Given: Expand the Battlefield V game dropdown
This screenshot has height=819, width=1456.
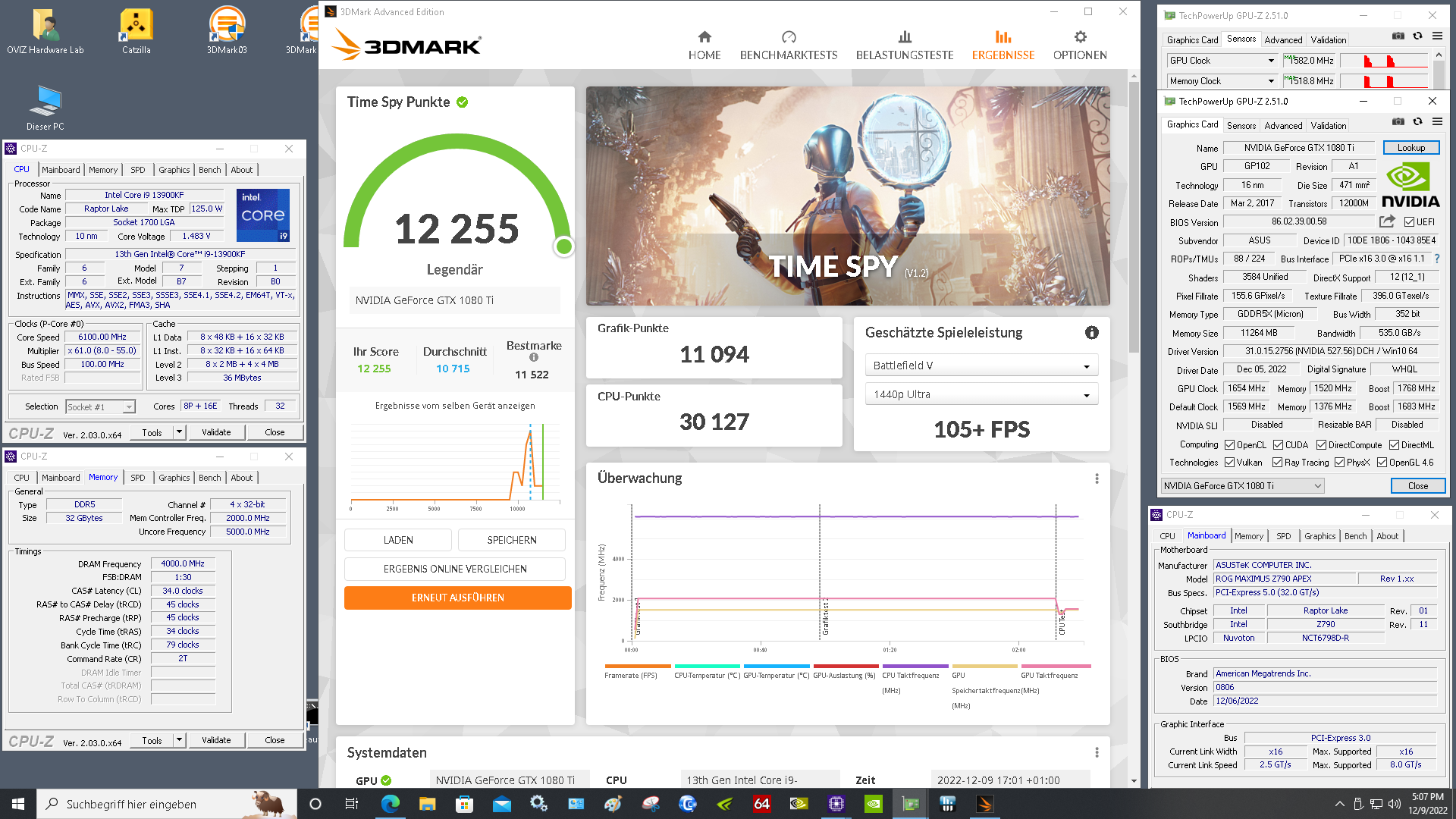Looking at the screenshot, I should tap(981, 366).
